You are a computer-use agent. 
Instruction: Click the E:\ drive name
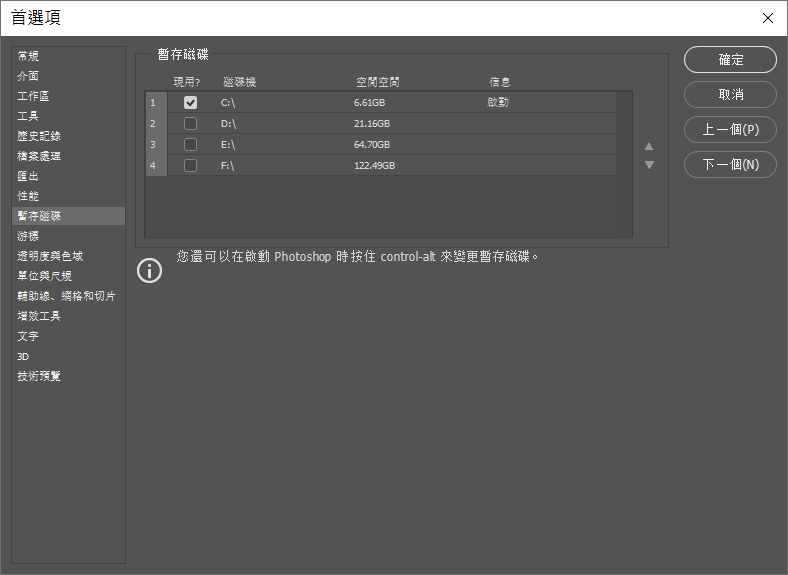pyautogui.click(x=228, y=145)
